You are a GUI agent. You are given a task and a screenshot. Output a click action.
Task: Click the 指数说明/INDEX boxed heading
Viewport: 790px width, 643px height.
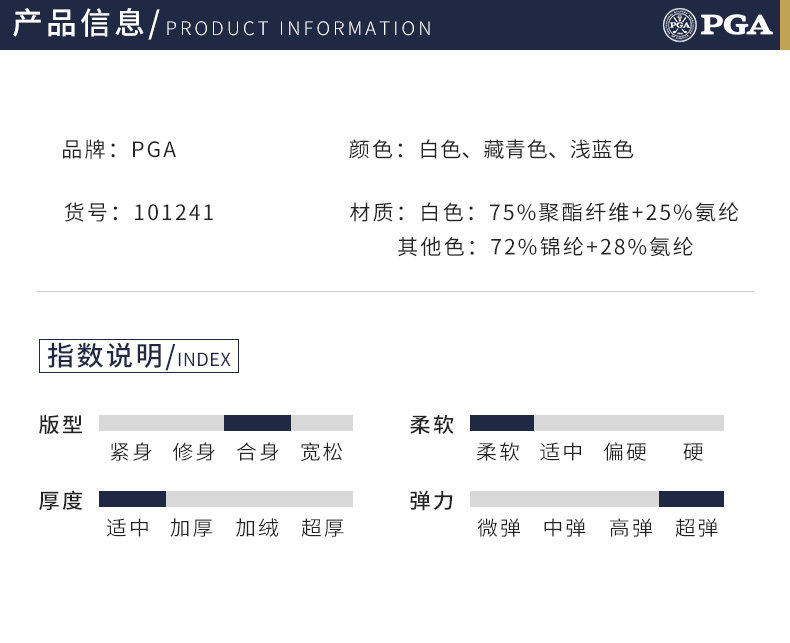(139, 356)
